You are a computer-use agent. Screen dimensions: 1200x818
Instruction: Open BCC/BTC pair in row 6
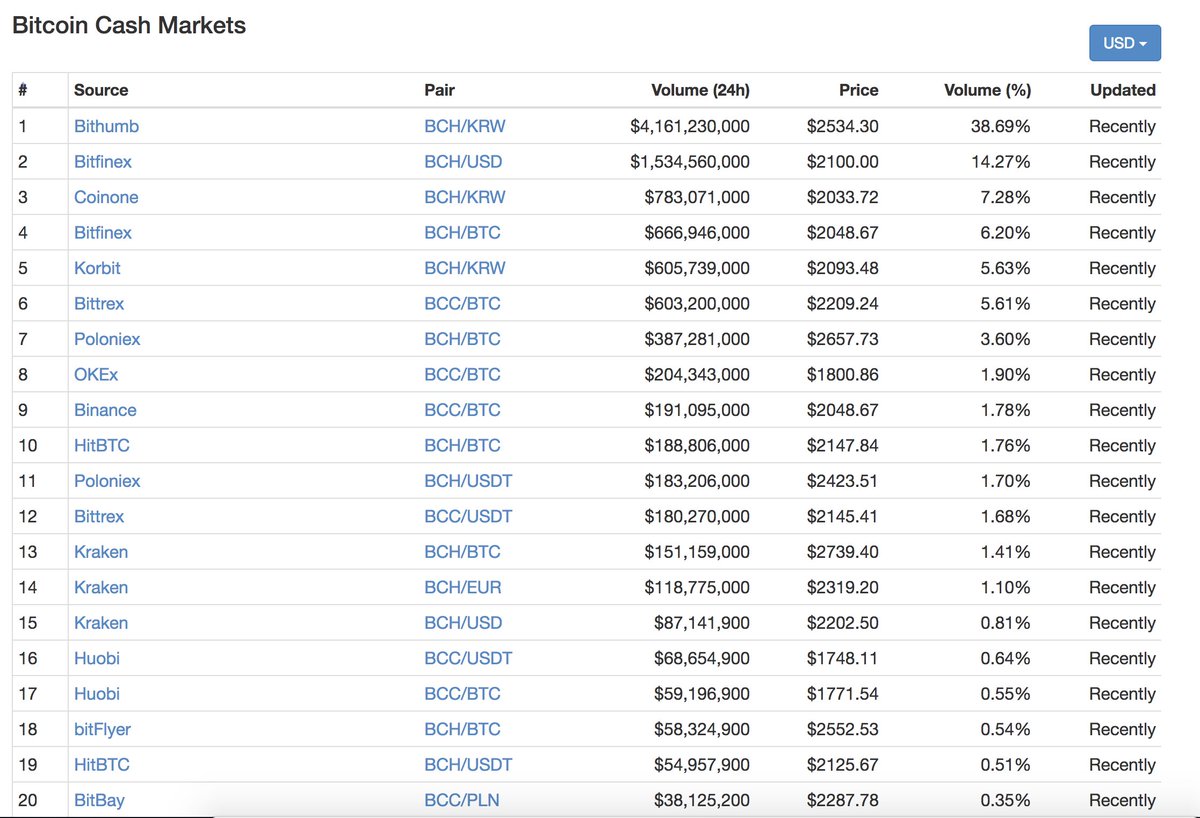point(462,303)
